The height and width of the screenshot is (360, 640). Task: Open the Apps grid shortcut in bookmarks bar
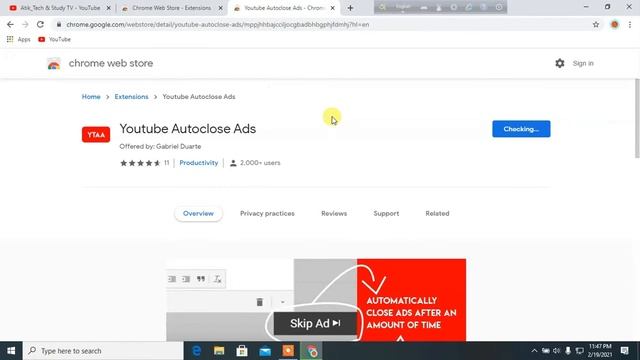click(x=18, y=39)
